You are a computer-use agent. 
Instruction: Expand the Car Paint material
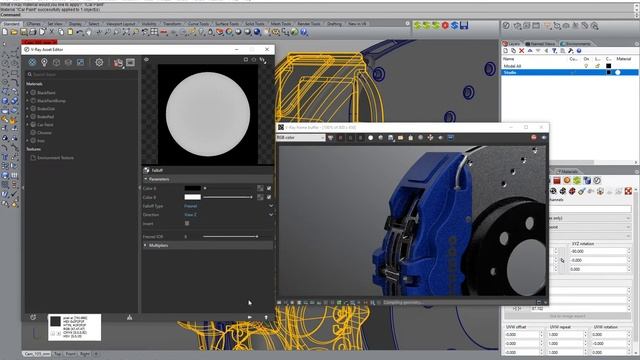tap(27, 124)
